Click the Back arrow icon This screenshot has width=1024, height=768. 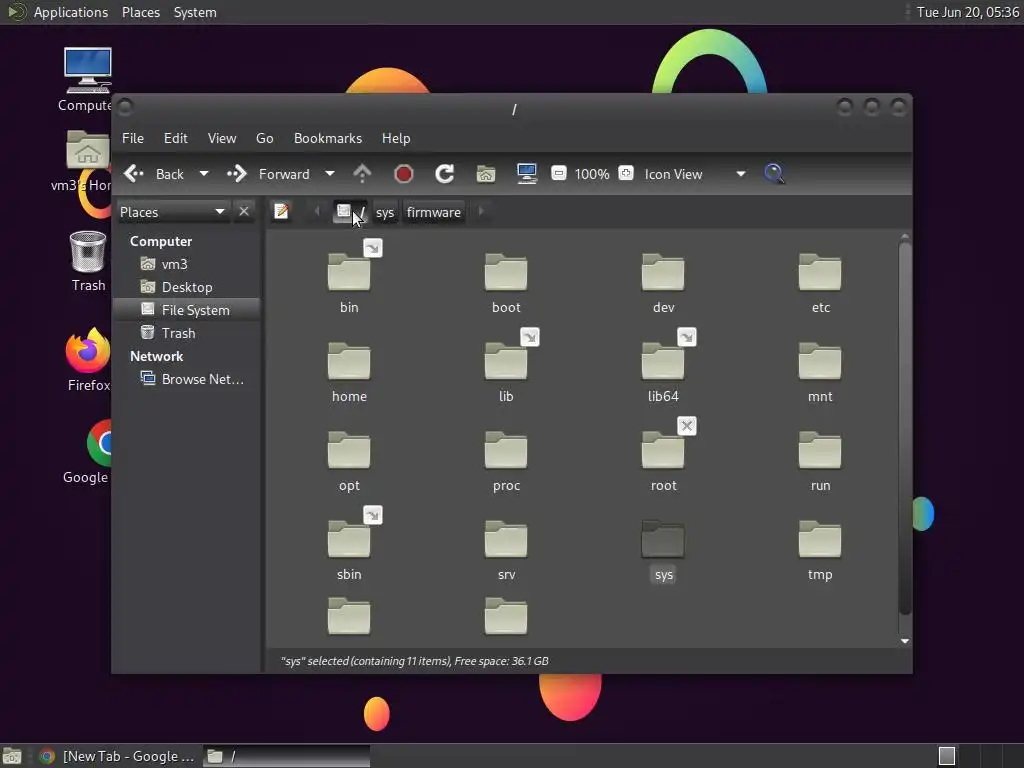point(134,174)
